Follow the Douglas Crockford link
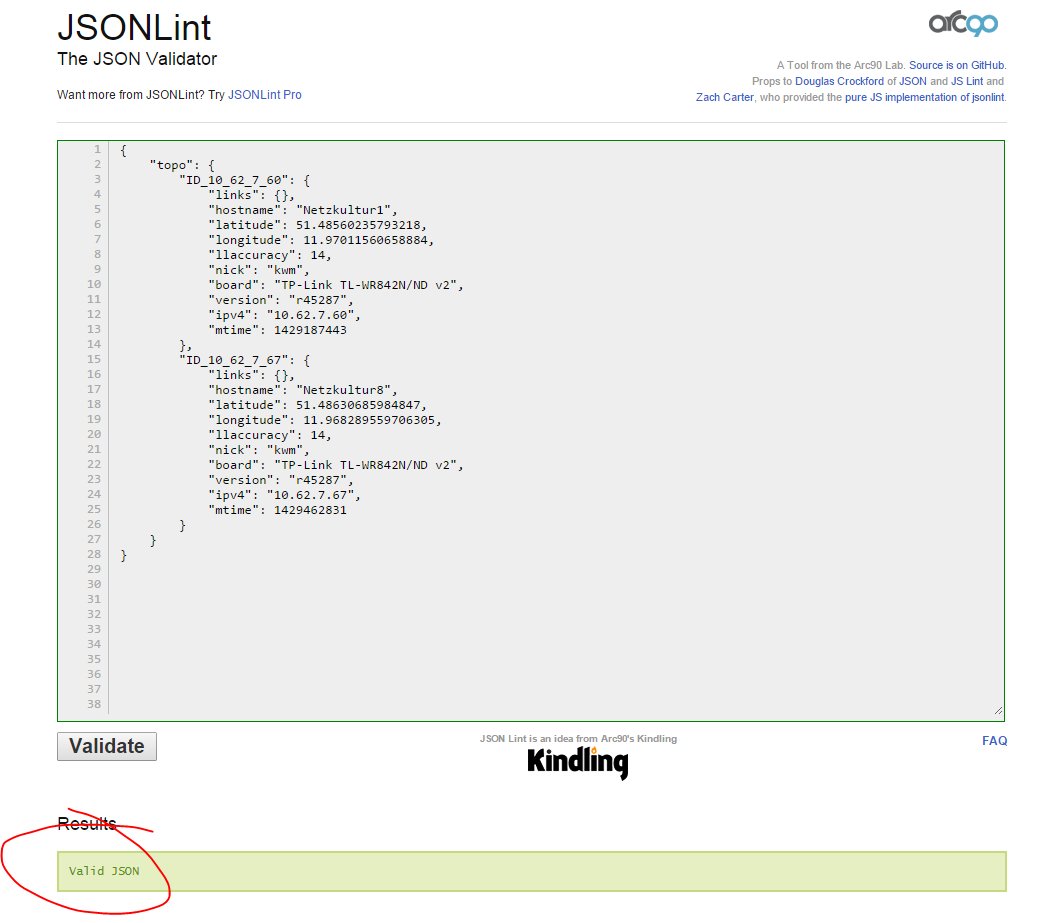Image resolution: width=1052 pixels, height=923 pixels. tap(839, 81)
